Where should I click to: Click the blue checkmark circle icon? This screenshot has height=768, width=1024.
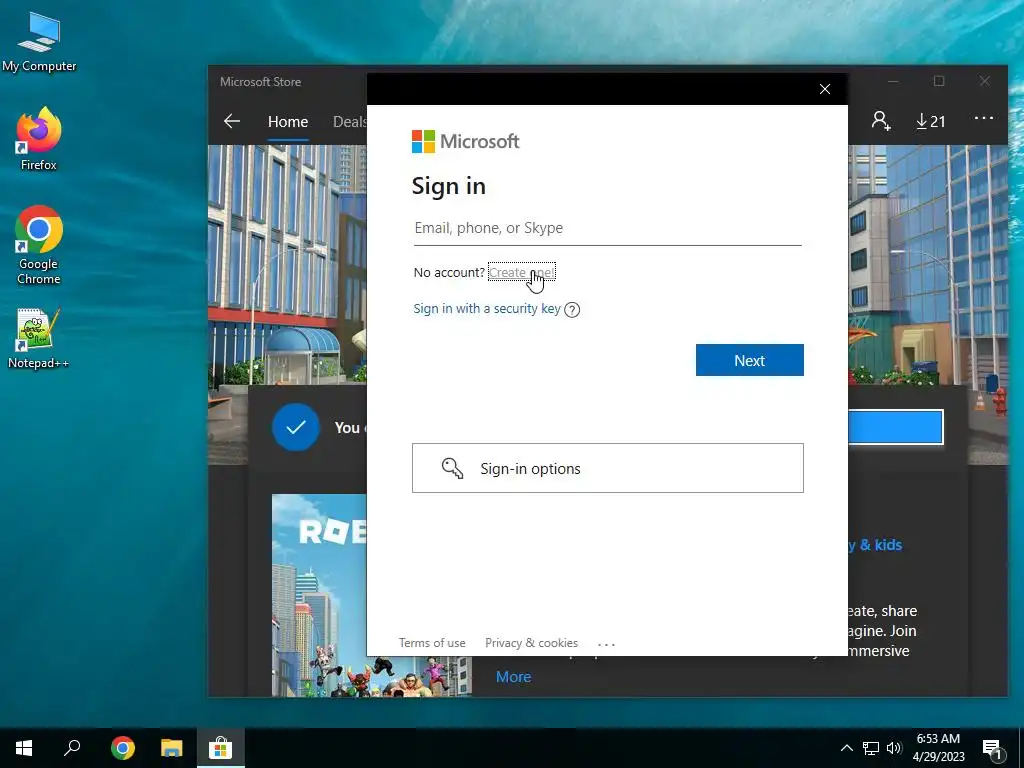(x=296, y=427)
